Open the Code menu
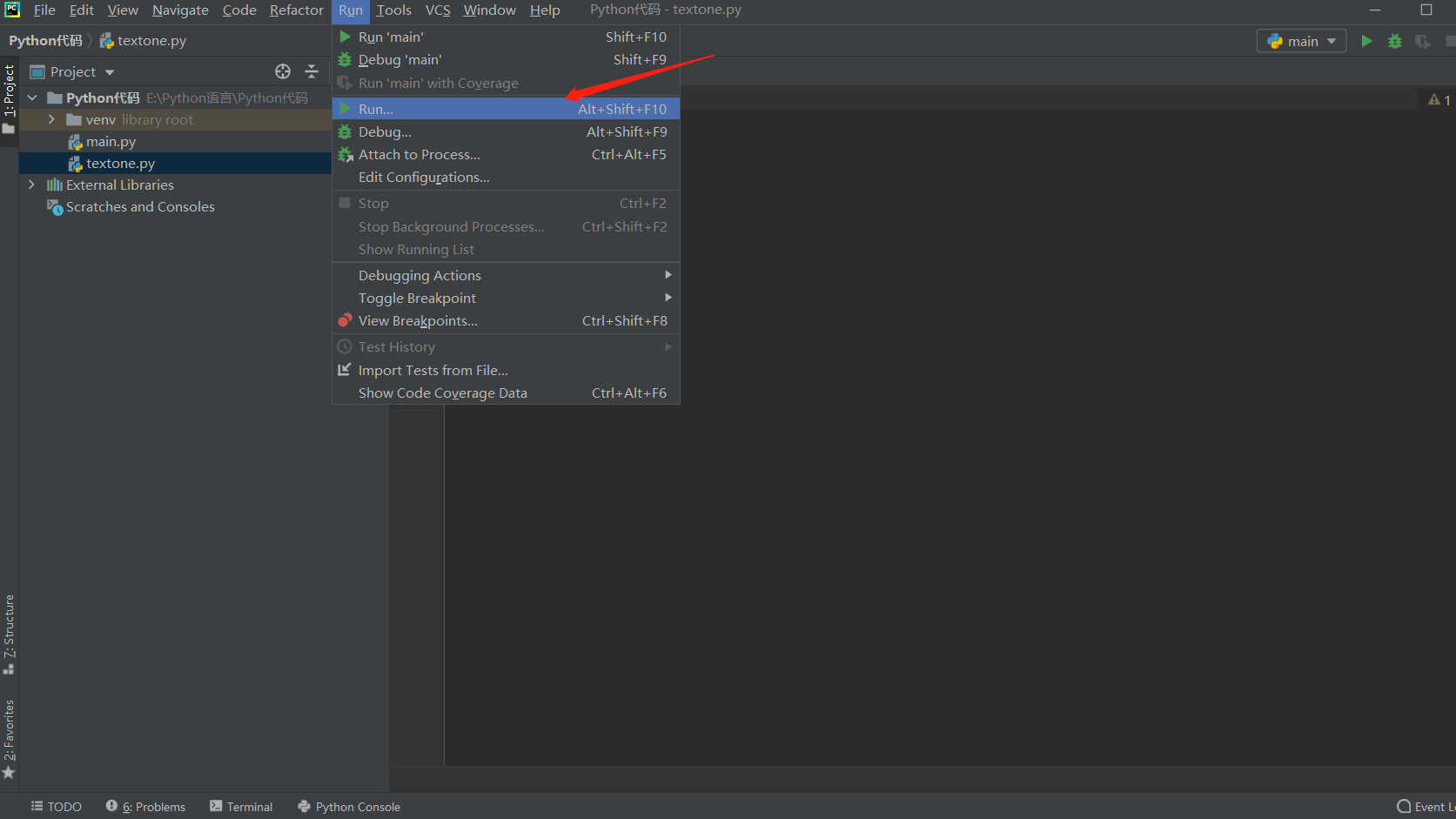The height and width of the screenshot is (819, 1456). pos(239,10)
